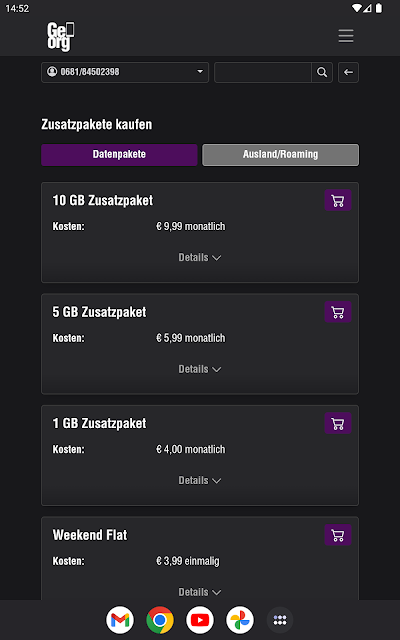The width and height of the screenshot is (400, 640).
Task: Expand Details of 5 GB Zusatzpaket
Action: point(200,369)
